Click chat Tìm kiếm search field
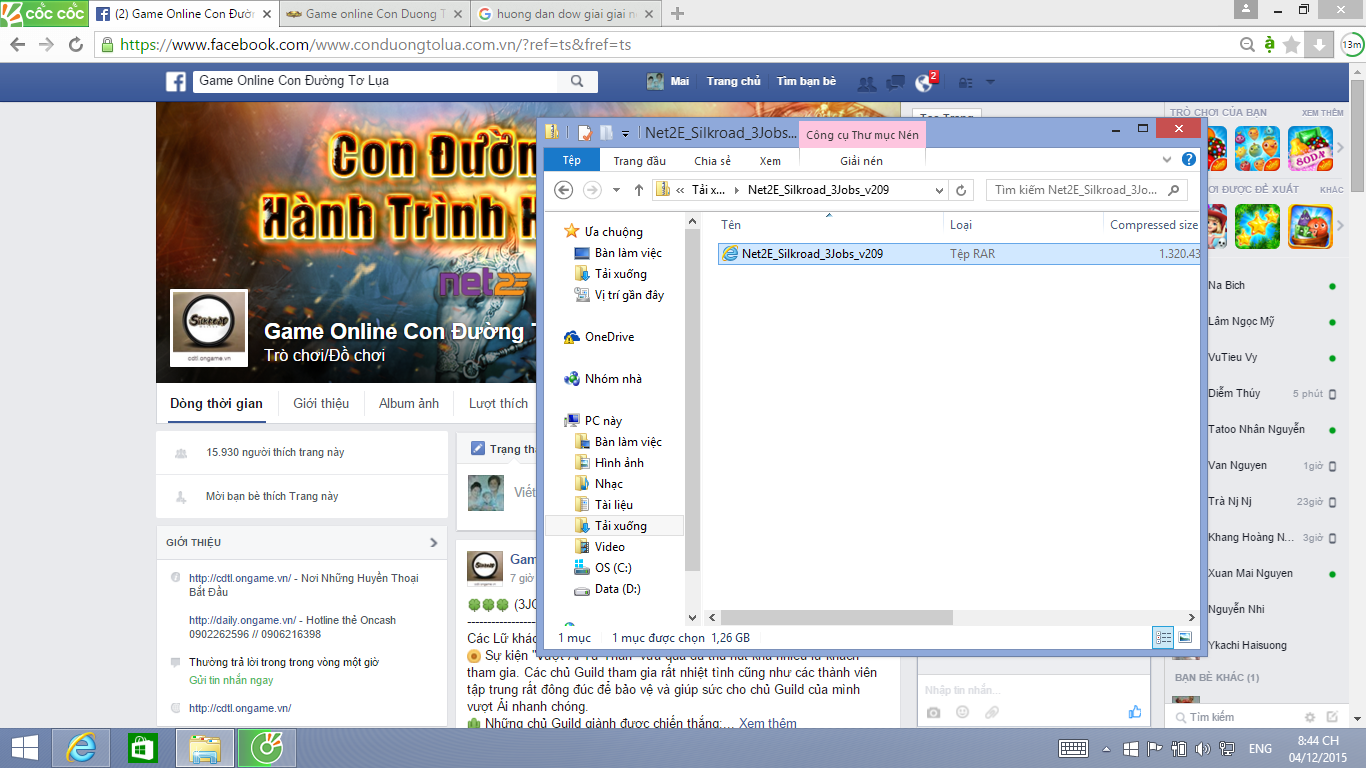Viewport: 1366px width, 768px height. [1235, 717]
